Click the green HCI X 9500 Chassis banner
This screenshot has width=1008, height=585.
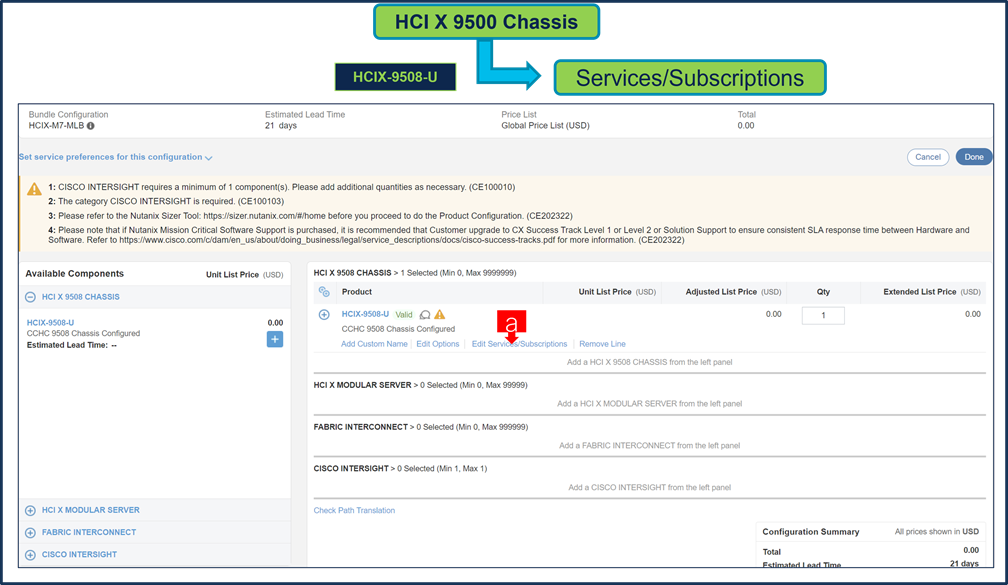487,22
